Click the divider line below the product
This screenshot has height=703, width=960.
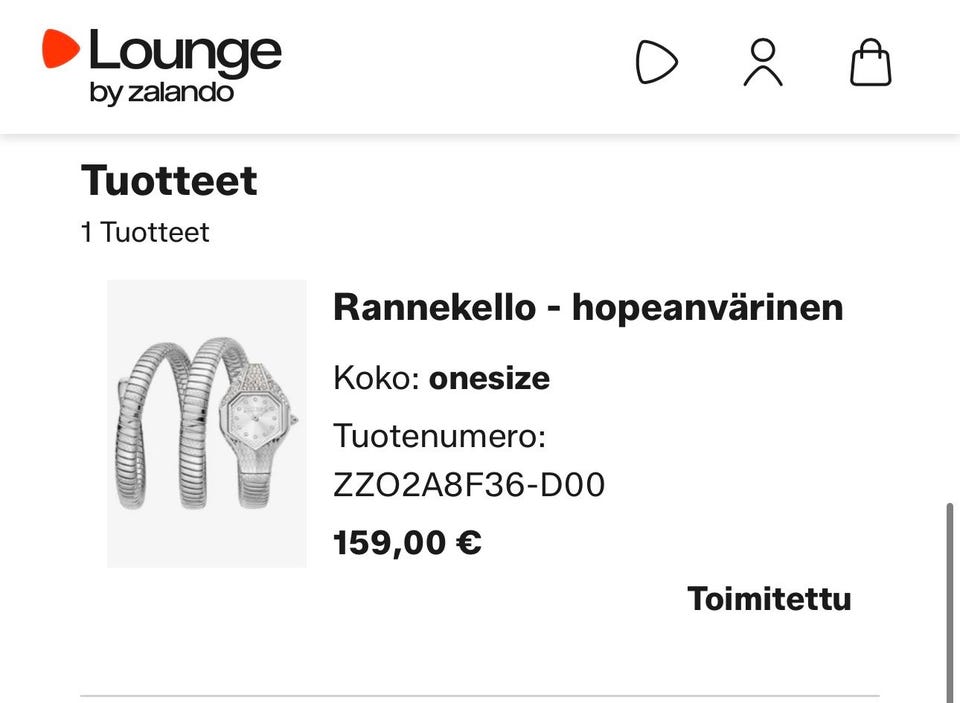[514, 696]
